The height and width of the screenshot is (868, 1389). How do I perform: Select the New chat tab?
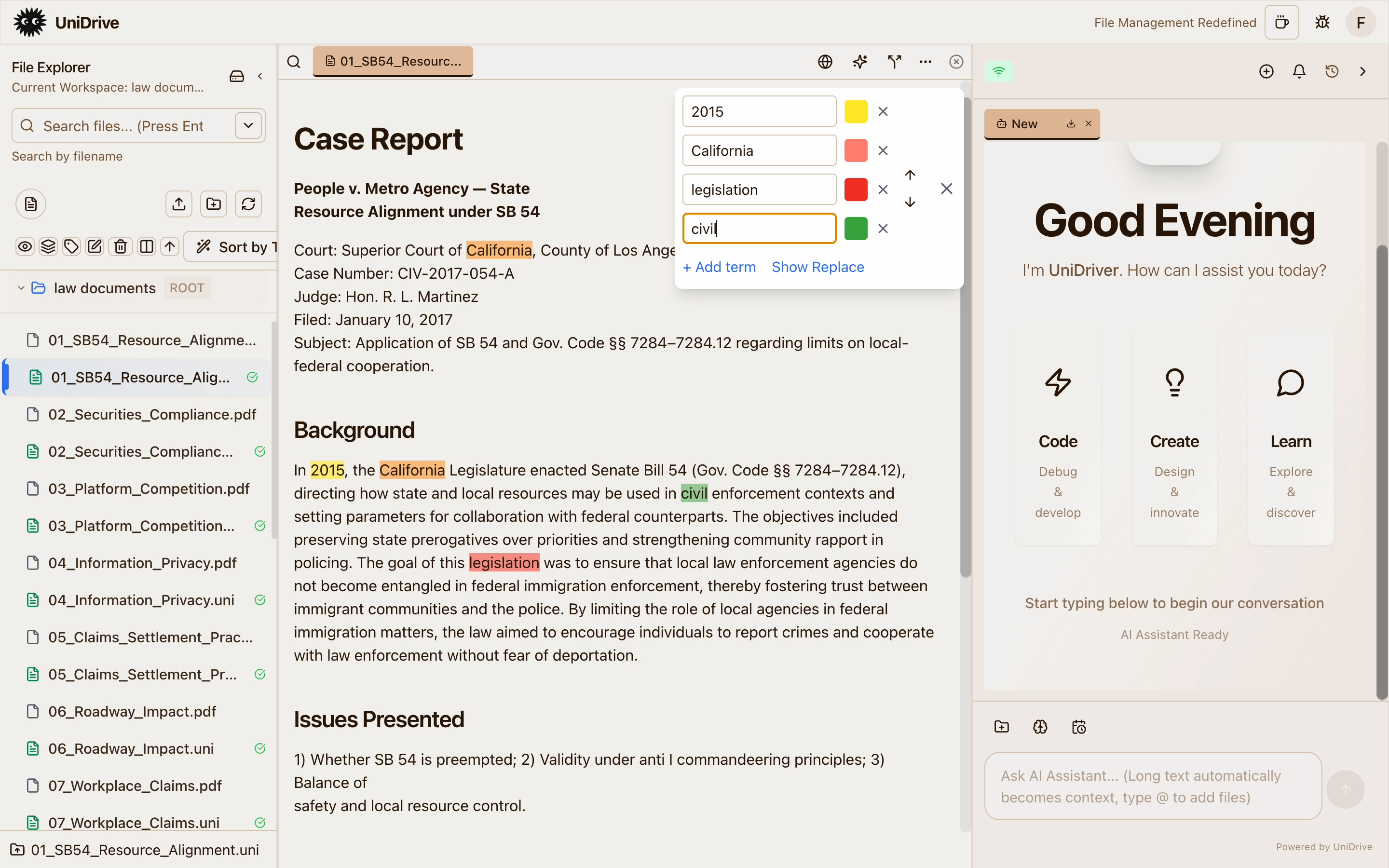pos(1024,124)
